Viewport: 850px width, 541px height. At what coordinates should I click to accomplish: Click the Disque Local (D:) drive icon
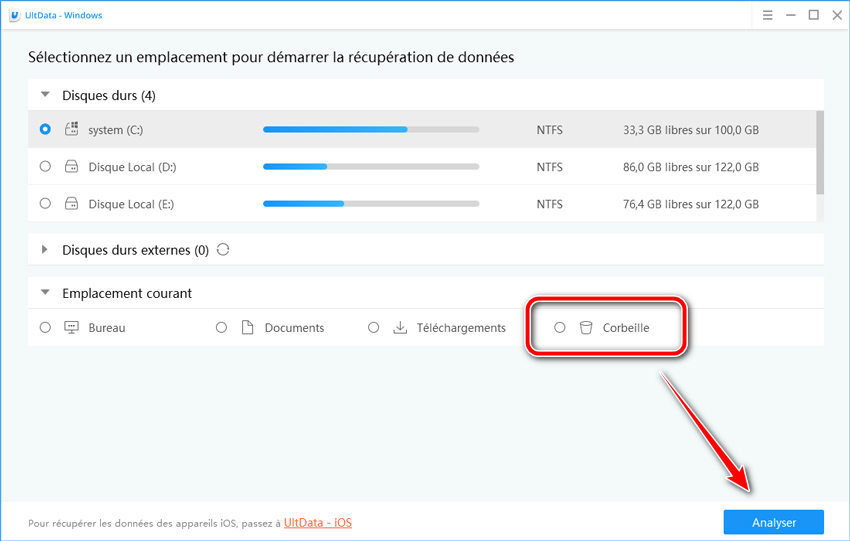(x=72, y=166)
